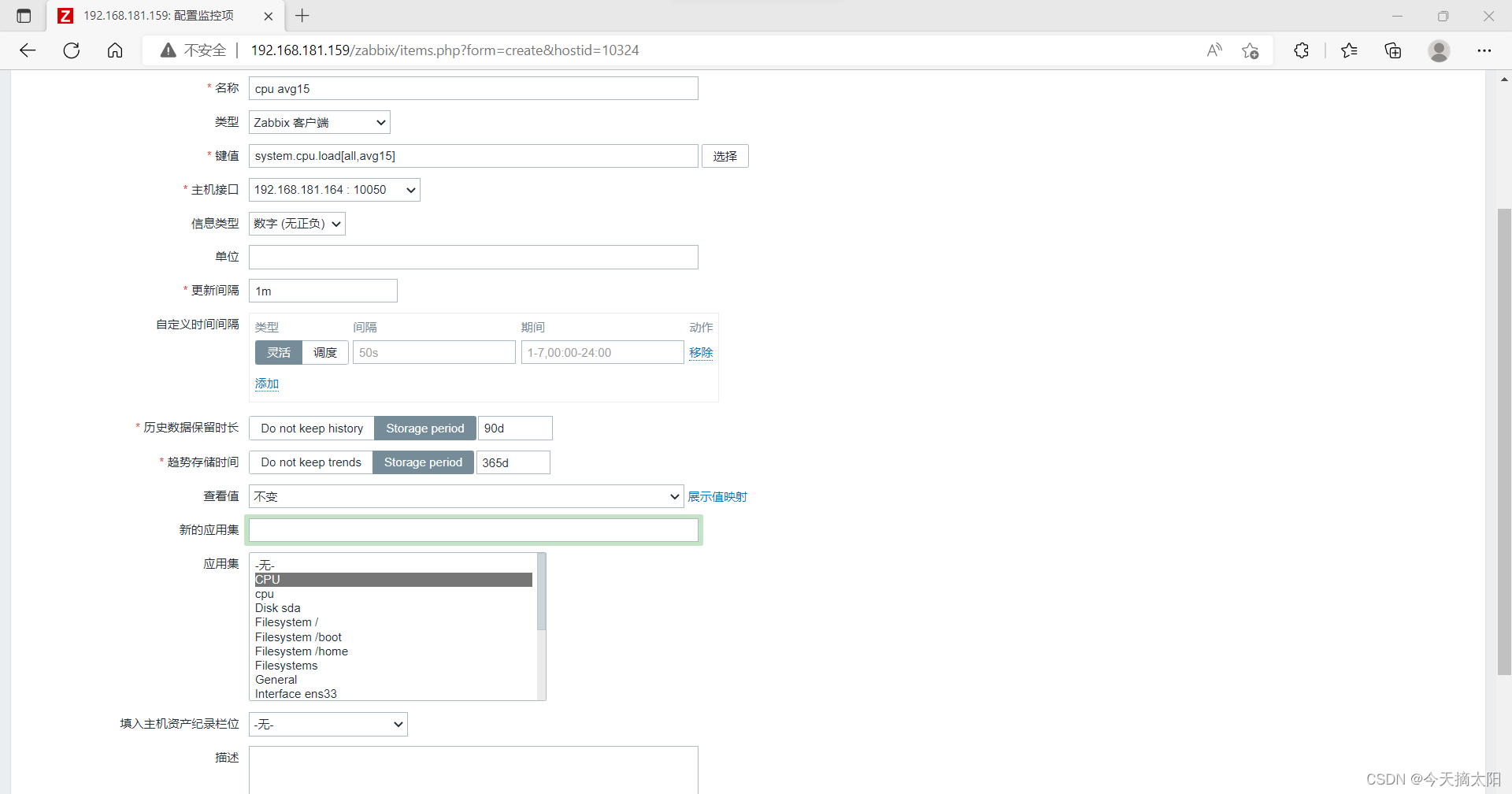Click the 新的应用集 input field
Viewport: 1512px width, 794px height.
tap(473, 530)
